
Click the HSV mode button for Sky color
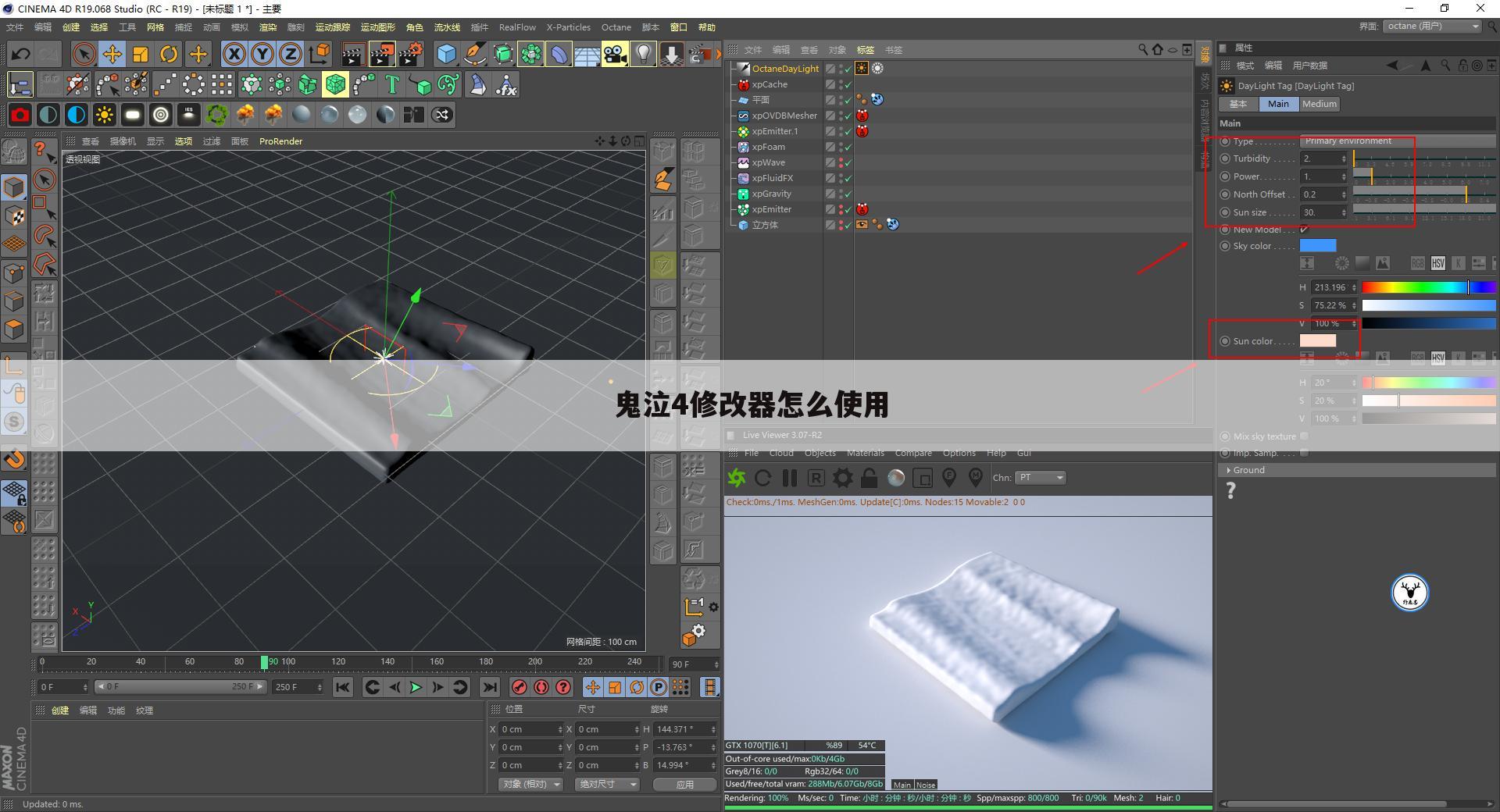[1437, 263]
